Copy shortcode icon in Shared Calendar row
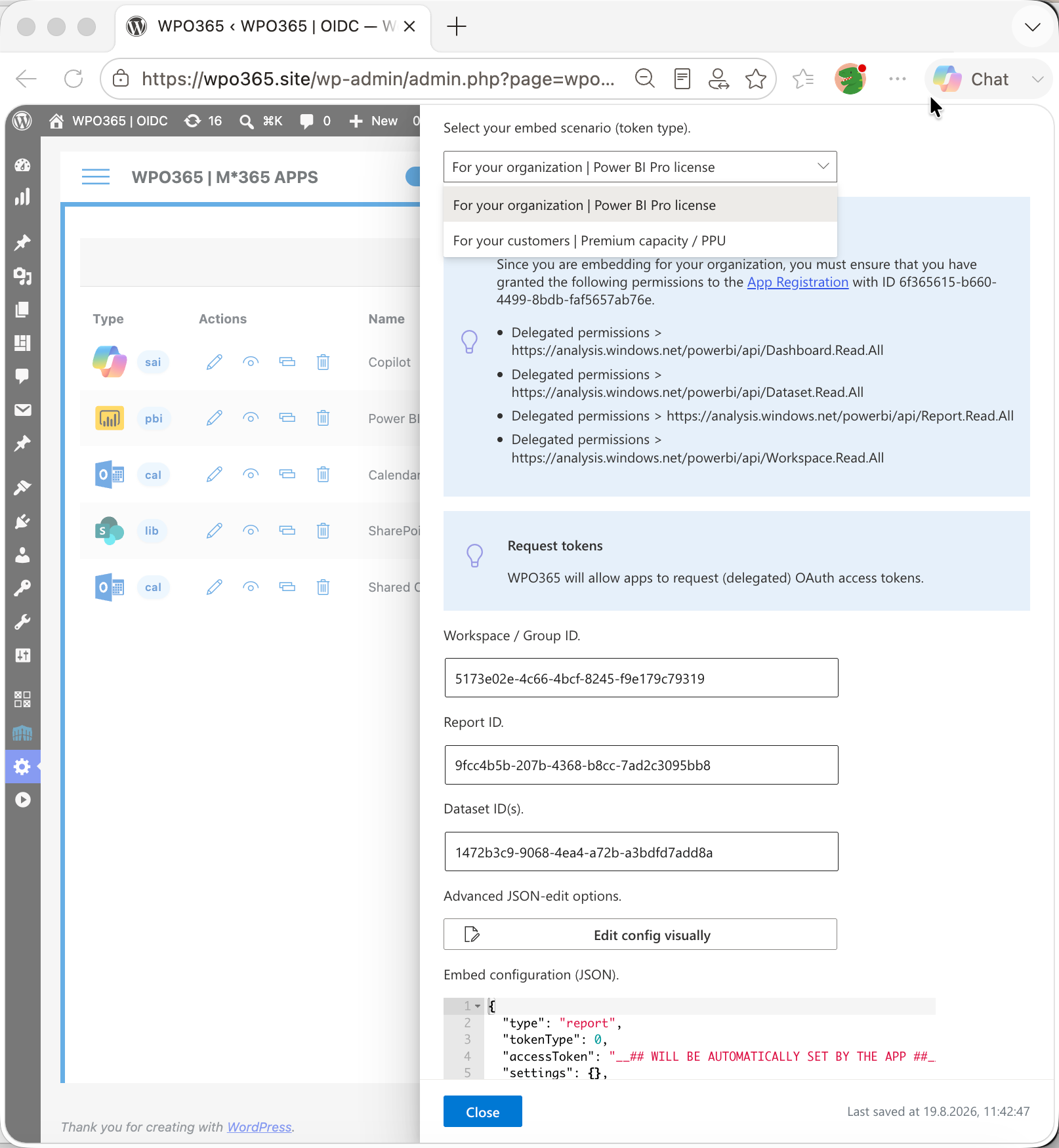 pyautogui.click(x=287, y=587)
